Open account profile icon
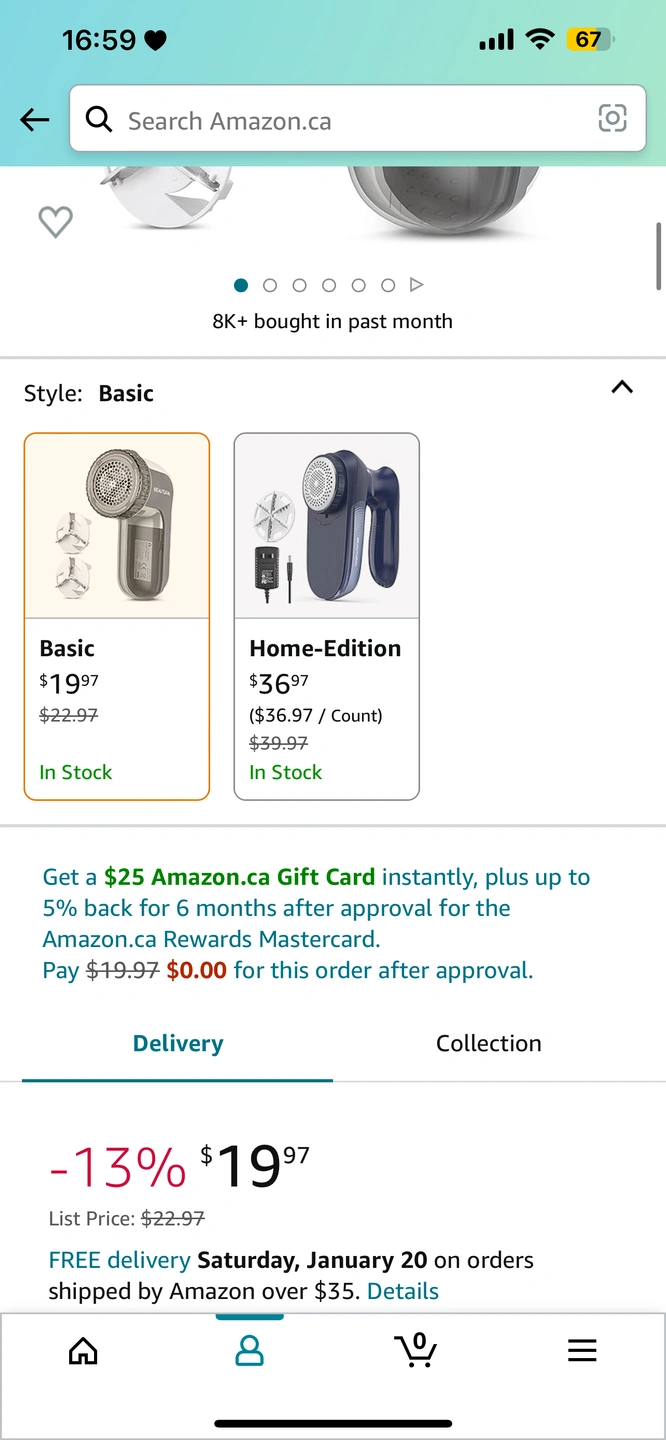 (249, 1351)
